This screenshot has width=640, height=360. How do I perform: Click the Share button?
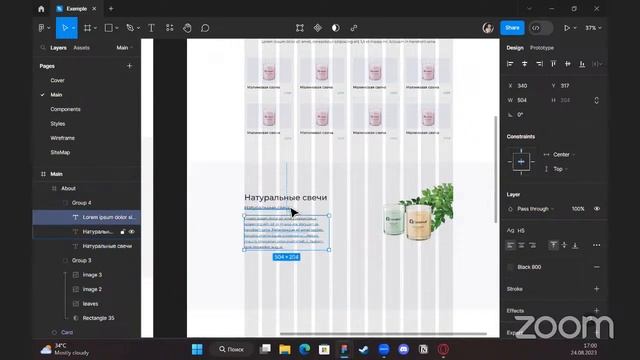click(512, 28)
